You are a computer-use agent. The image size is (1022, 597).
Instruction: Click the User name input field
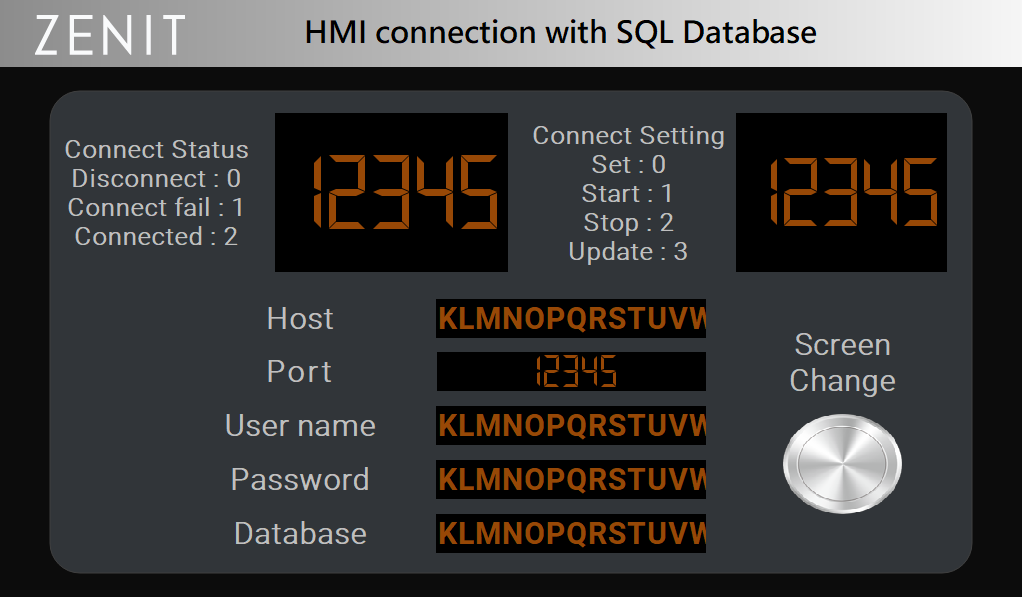point(571,426)
